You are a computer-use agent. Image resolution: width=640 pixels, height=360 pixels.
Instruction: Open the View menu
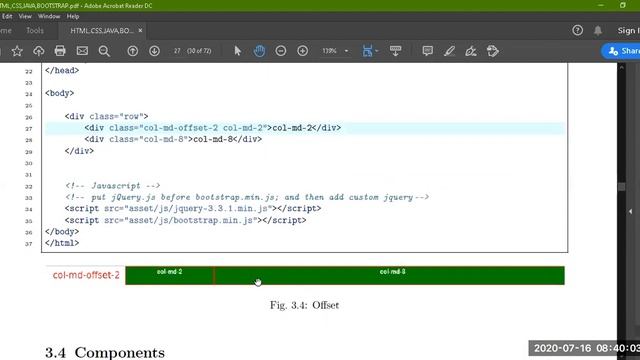click(25, 16)
